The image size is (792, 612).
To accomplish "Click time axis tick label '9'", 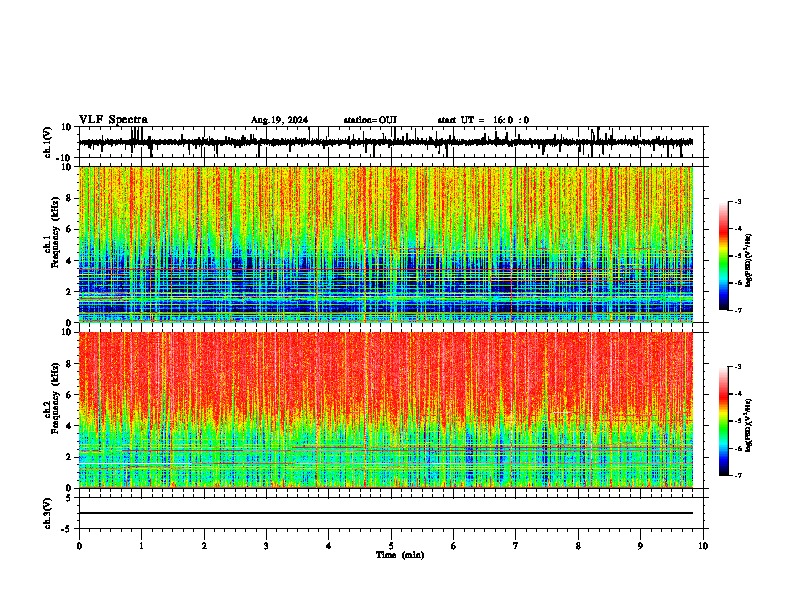I will click(x=640, y=546).
